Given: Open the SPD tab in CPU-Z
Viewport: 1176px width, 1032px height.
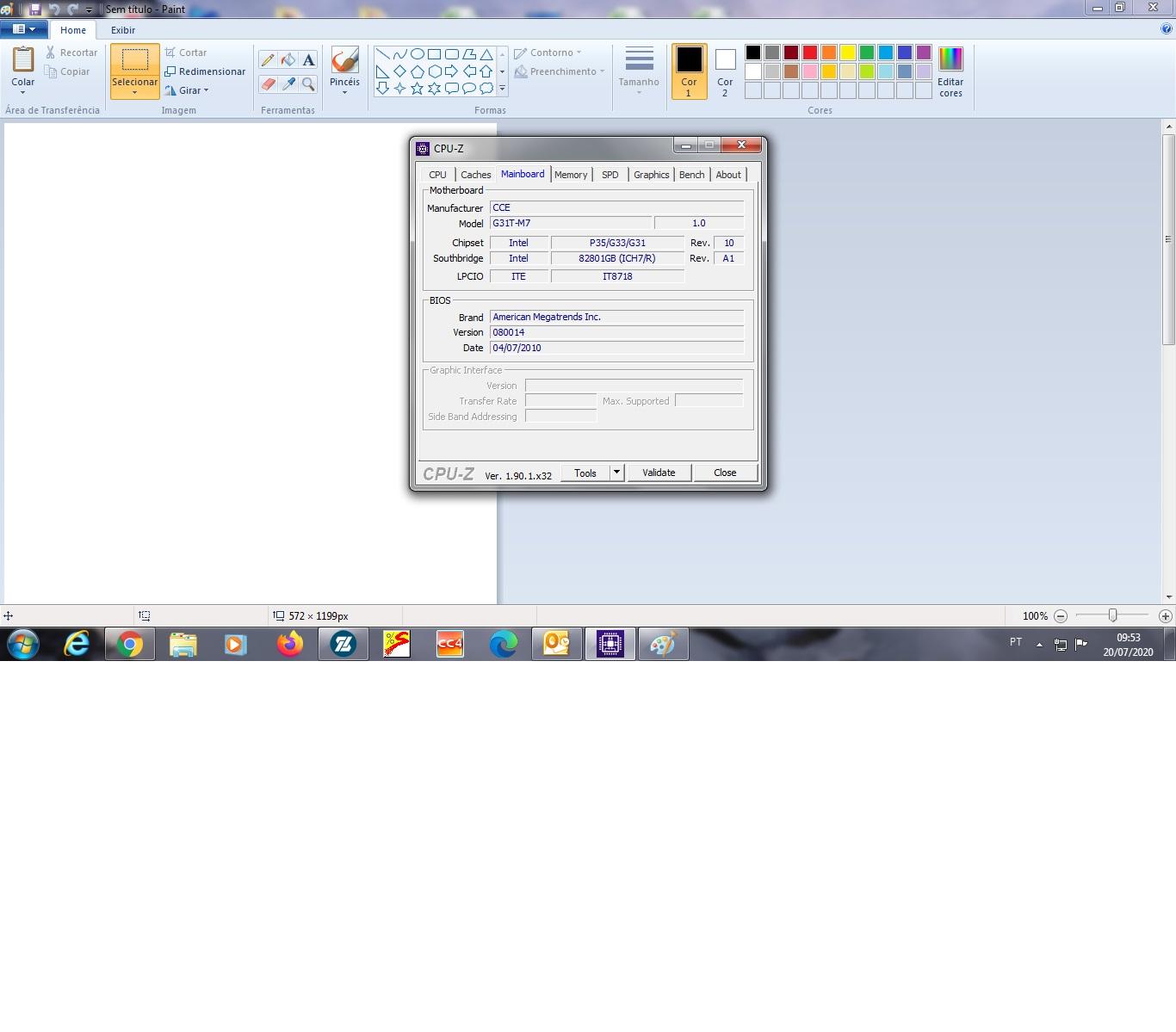Looking at the screenshot, I should pyautogui.click(x=610, y=175).
